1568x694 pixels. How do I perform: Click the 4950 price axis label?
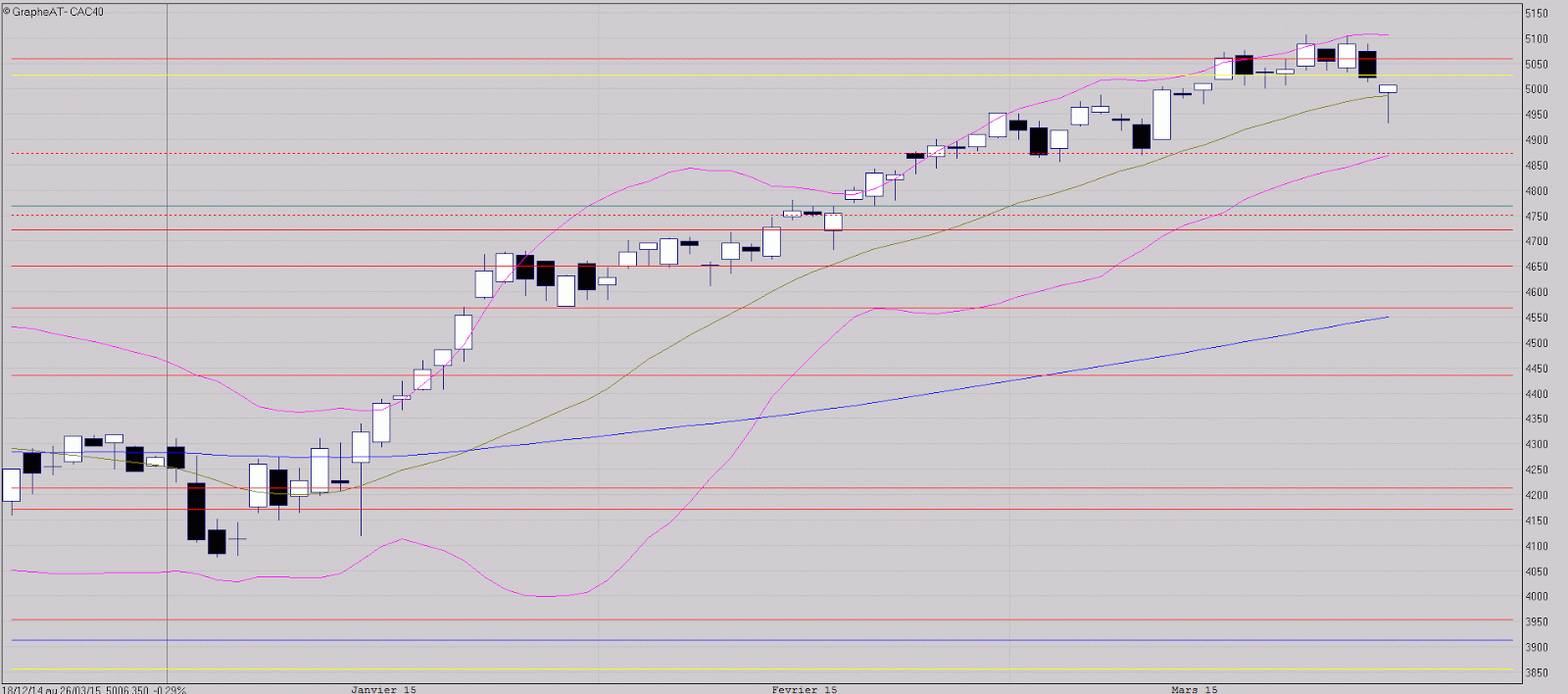click(1536, 115)
